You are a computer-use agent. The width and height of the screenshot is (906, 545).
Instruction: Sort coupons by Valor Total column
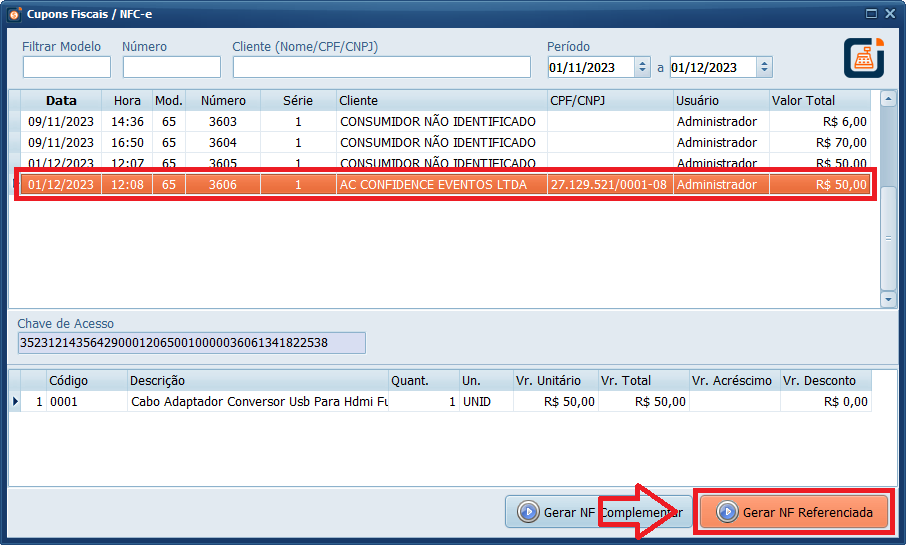coord(803,101)
